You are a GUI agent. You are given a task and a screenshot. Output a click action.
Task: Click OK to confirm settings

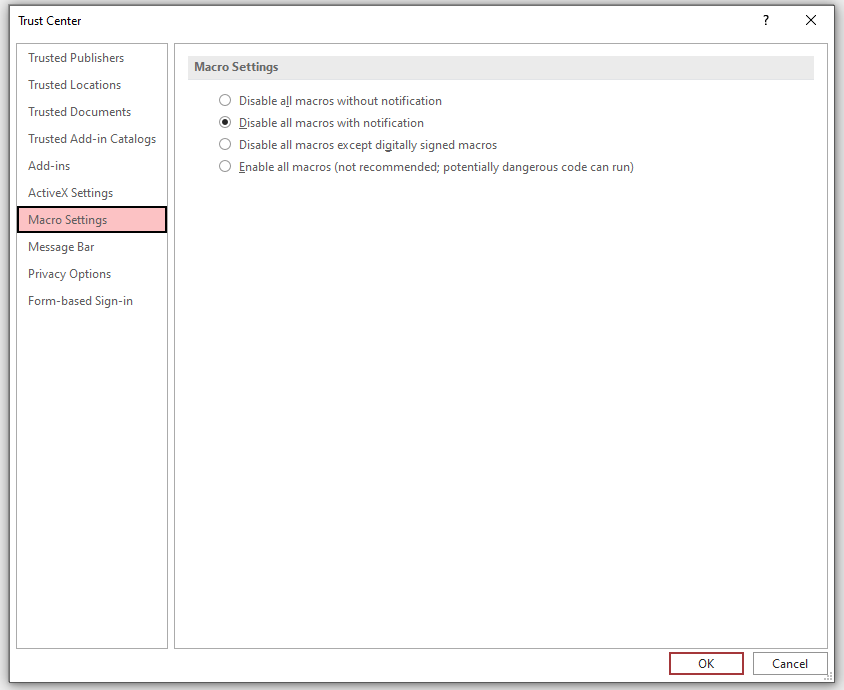tap(706, 664)
